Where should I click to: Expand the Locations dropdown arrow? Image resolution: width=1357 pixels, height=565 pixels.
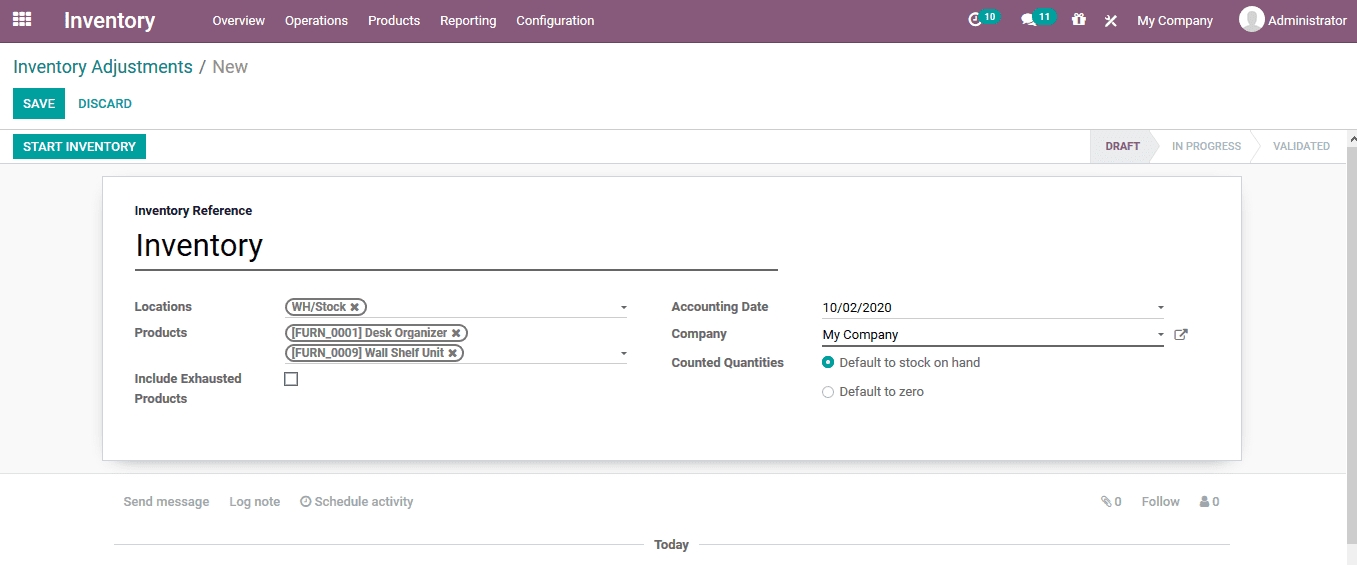623,308
